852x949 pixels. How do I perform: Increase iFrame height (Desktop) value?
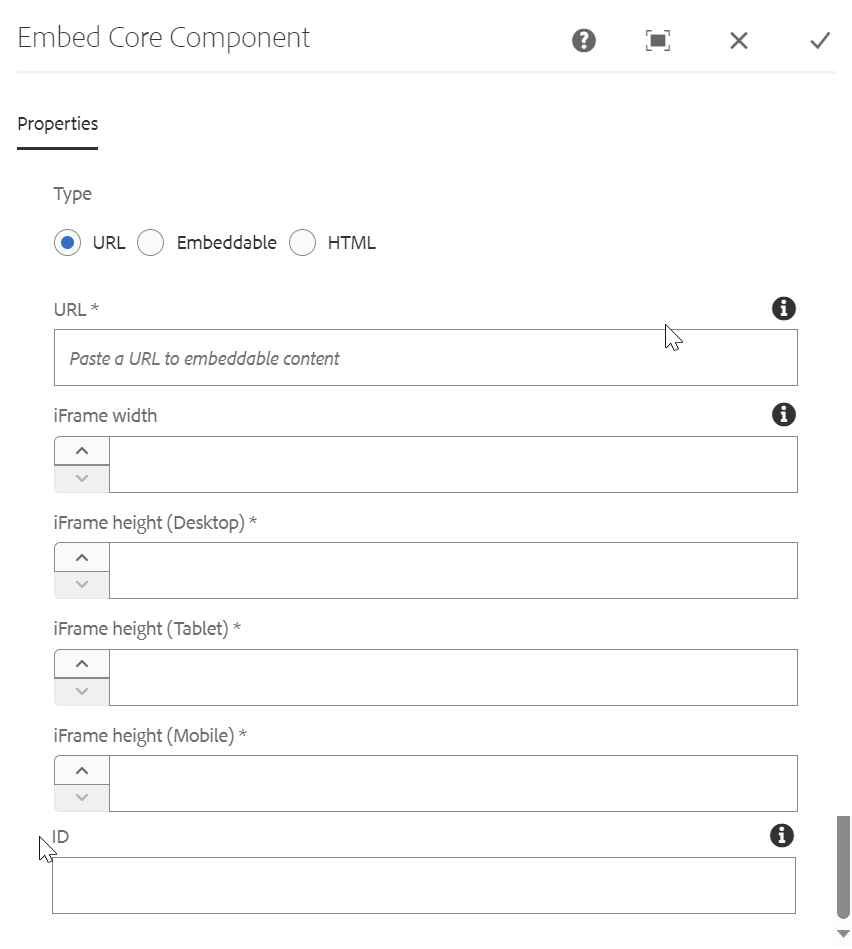click(x=82, y=557)
